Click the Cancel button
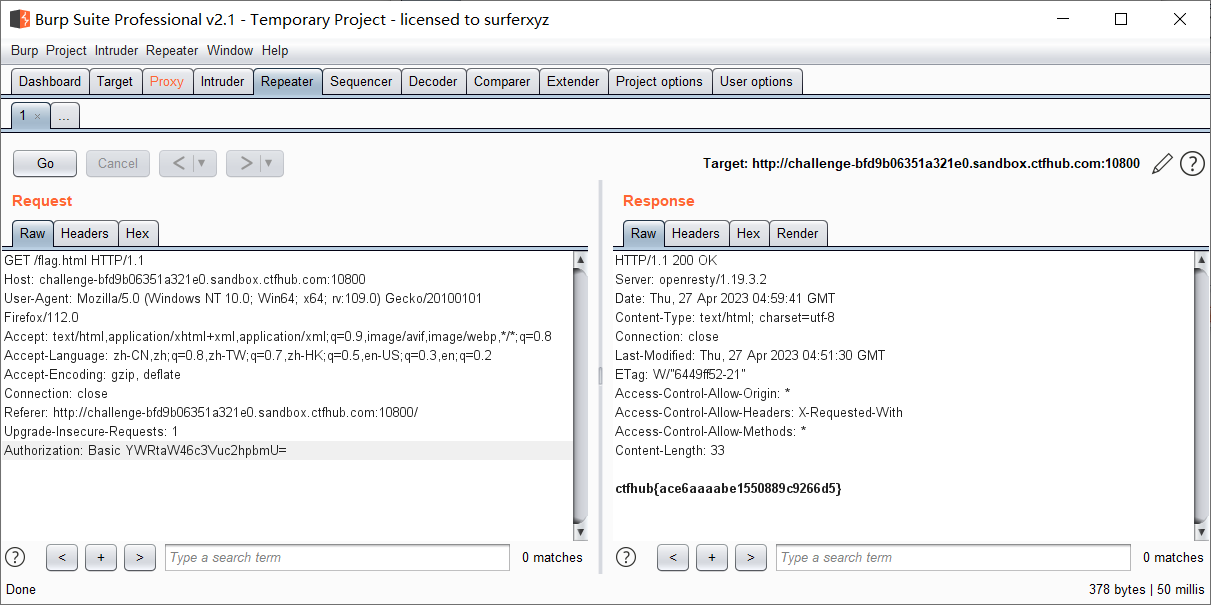 coord(118,163)
